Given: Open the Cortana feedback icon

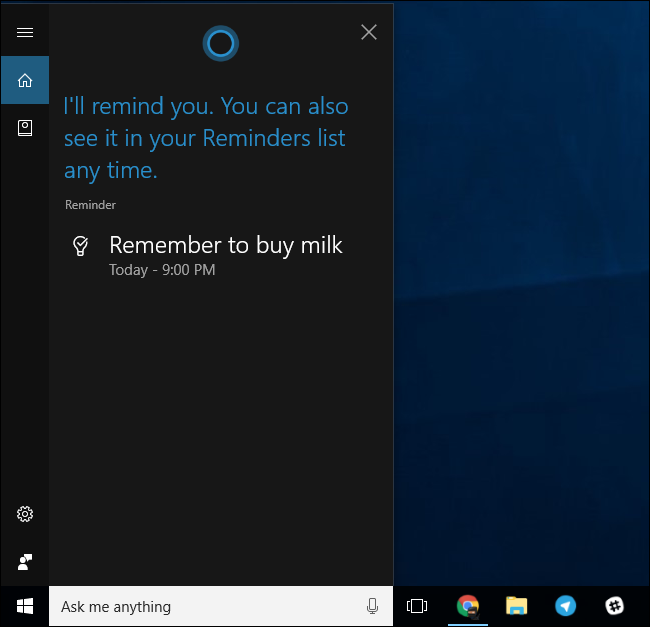Looking at the screenshot, I should (x=25, y=562).
